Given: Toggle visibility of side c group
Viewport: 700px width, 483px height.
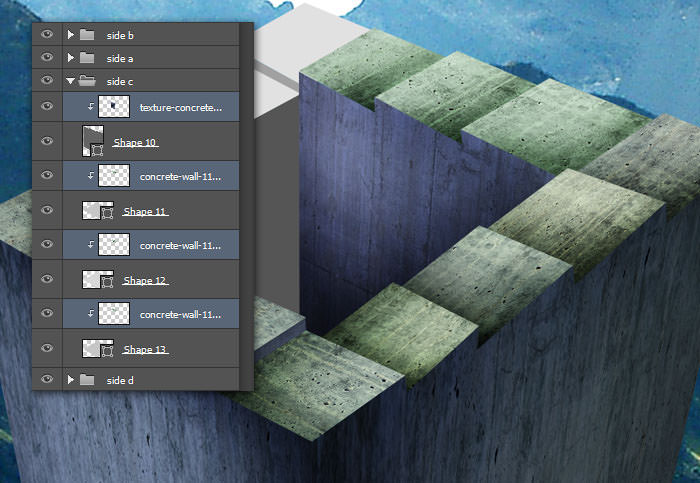Looking at the screenshot, I should (47, 80).
